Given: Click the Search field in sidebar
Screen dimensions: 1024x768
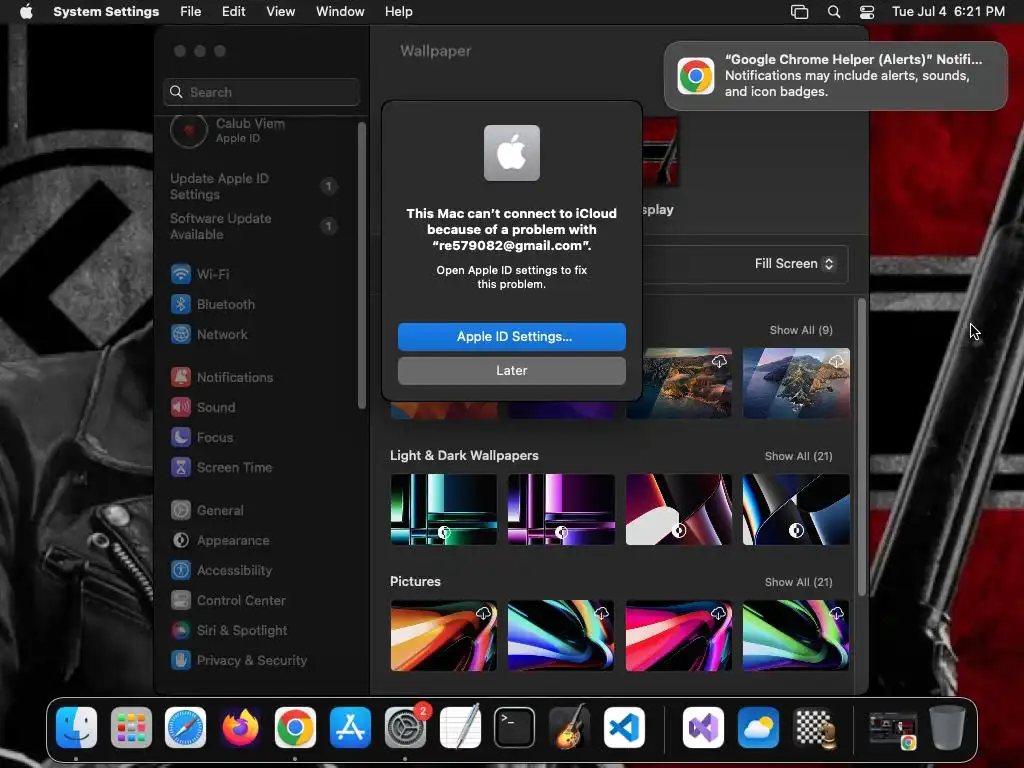Looking at the screenshot, I should (261, 92).
